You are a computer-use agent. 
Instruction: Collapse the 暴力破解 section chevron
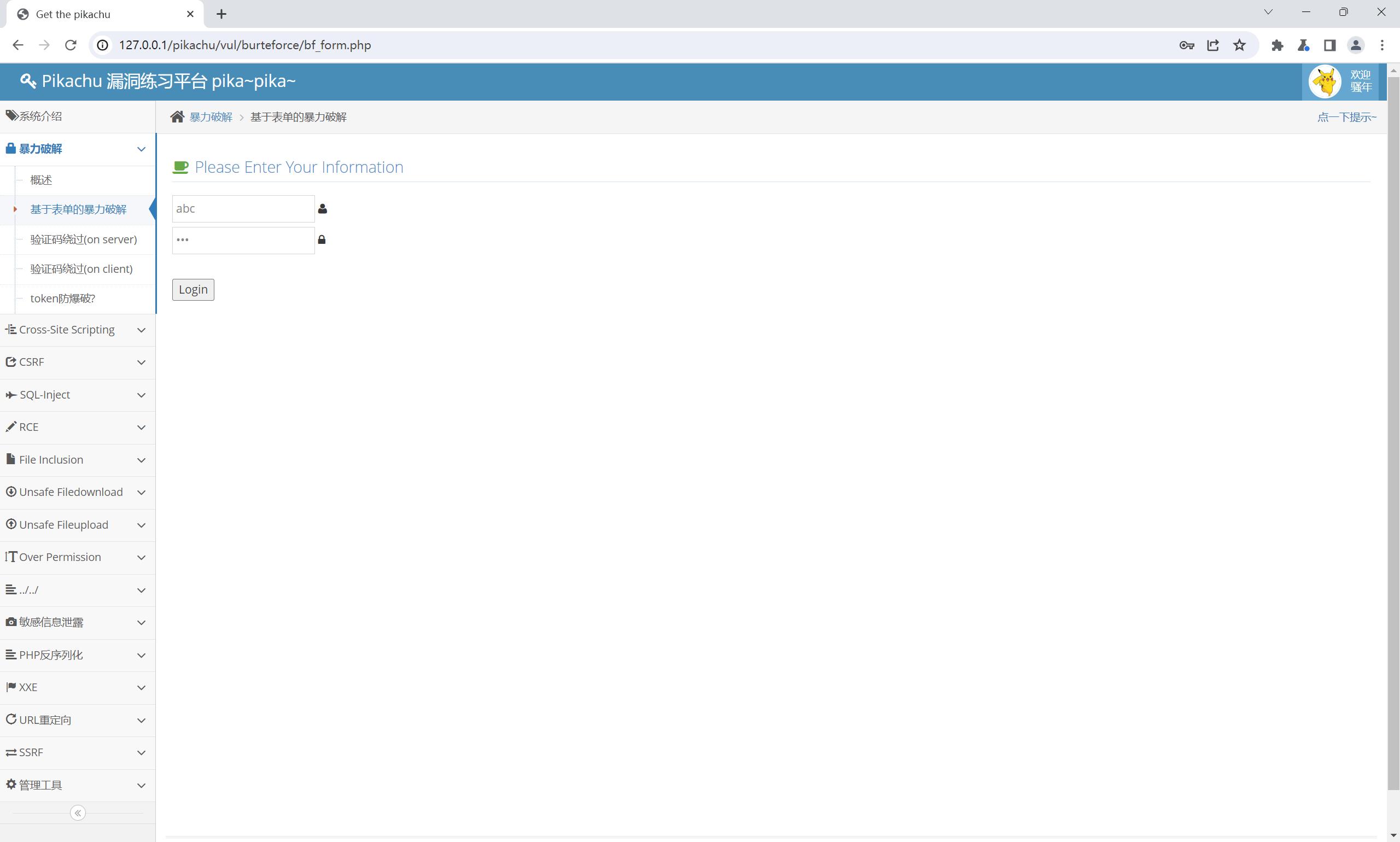point(141,149)
